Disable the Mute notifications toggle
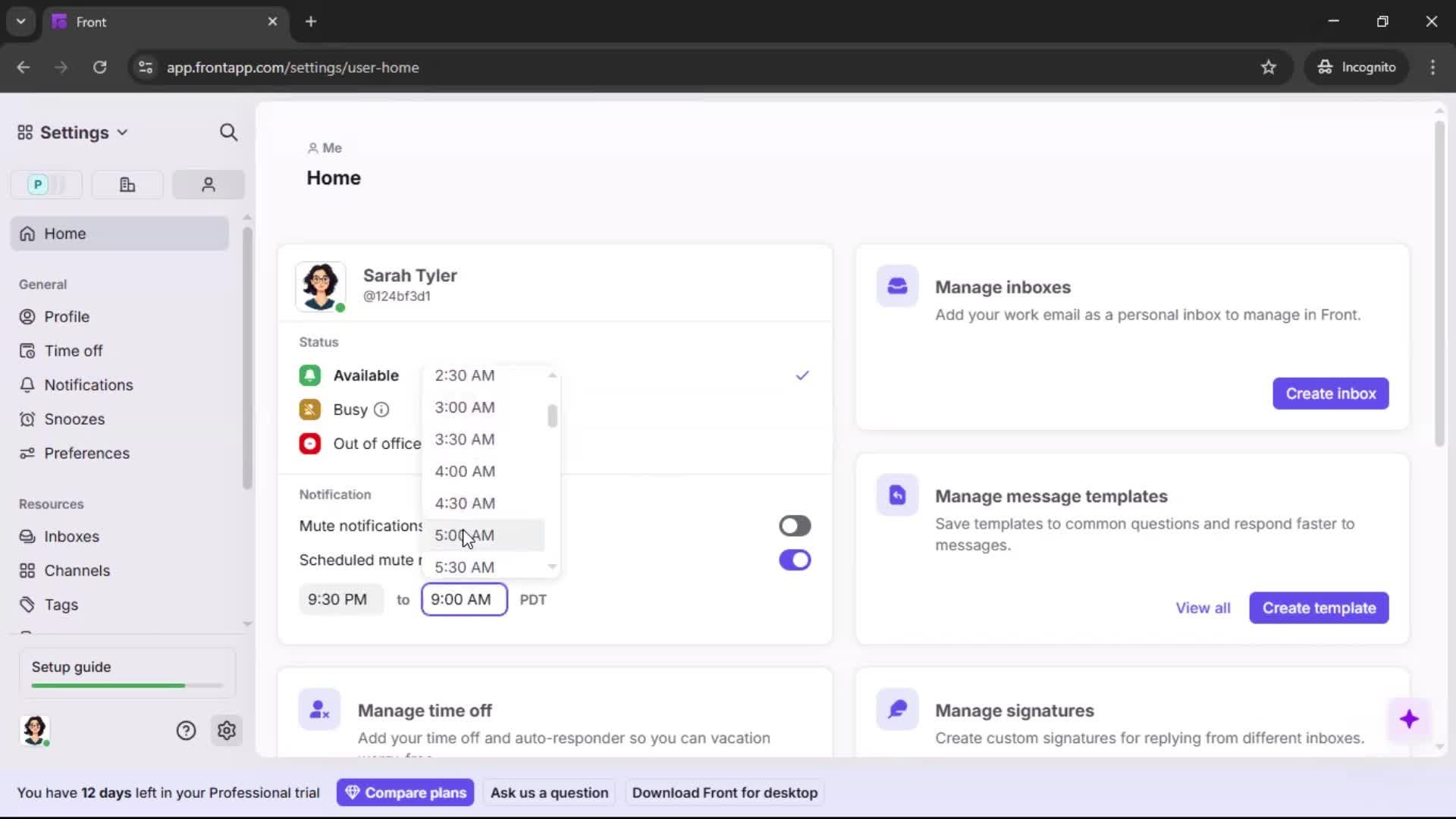This screenshot has width=1456, height=819. (794, 526)
